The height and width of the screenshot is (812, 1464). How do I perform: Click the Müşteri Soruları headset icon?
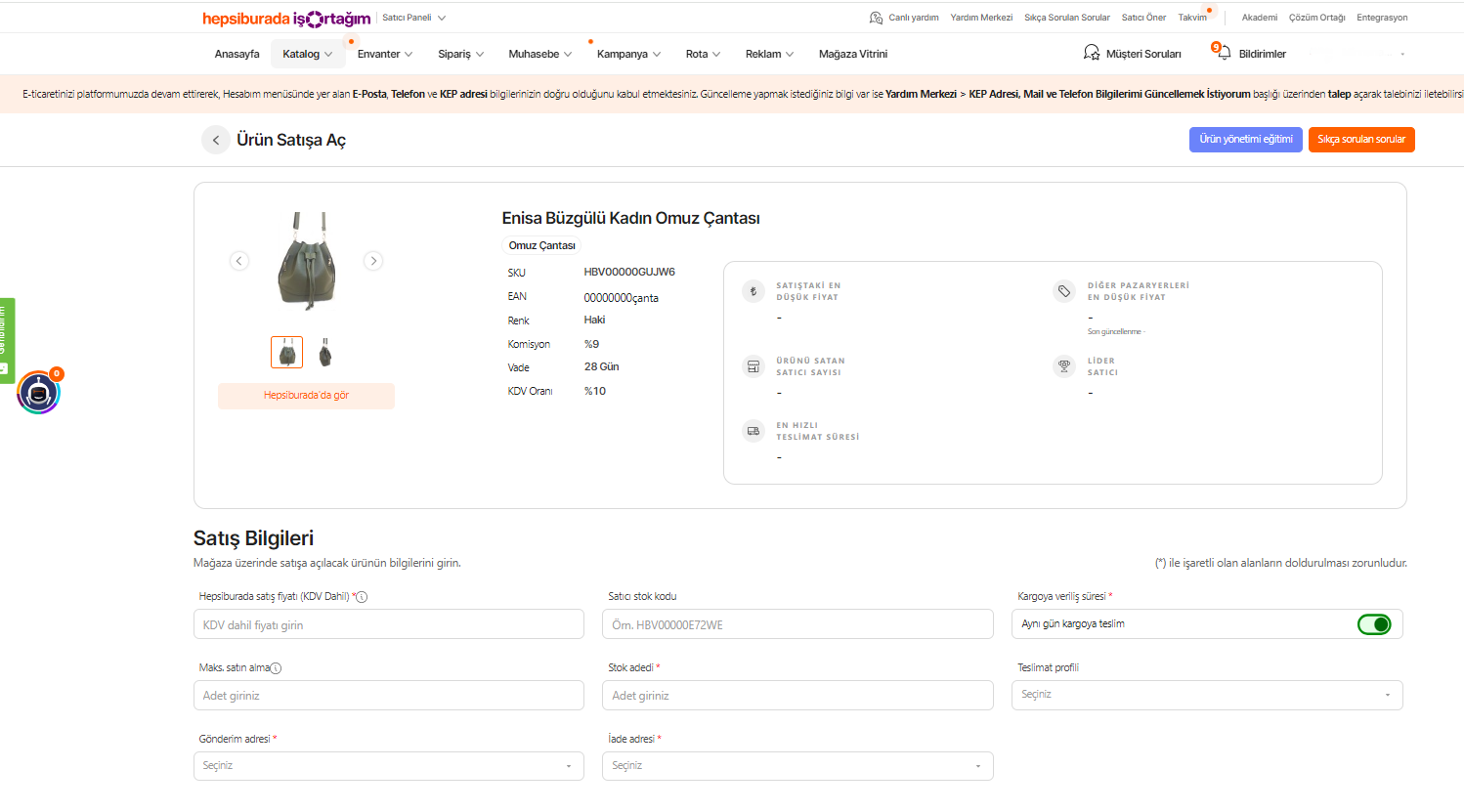pyautogui.click(x=1092, y=53)
